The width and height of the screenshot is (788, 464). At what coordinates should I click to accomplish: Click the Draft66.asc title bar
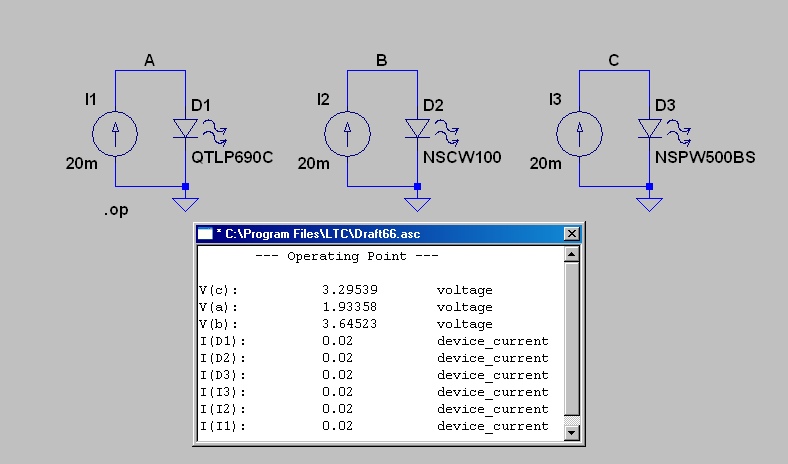[388, 234]
